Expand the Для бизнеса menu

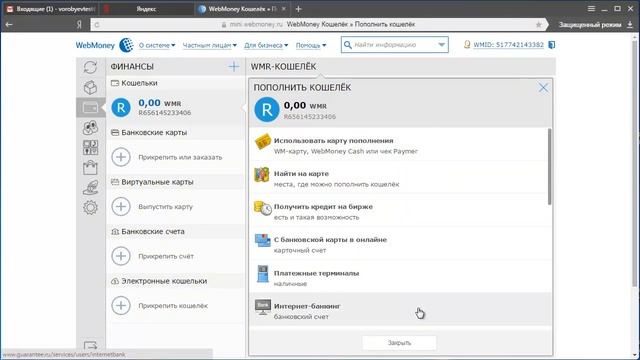click(x=266, y=45)
